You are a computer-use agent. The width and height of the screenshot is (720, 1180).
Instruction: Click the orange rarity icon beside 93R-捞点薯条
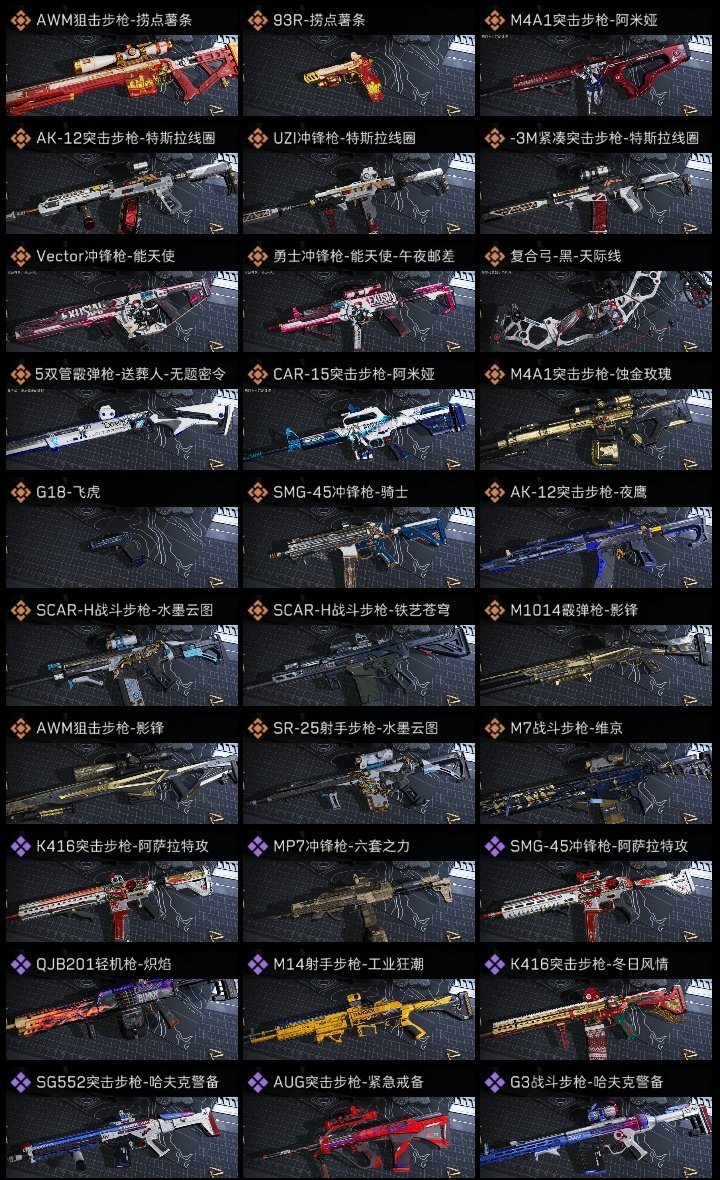[257, 20]
